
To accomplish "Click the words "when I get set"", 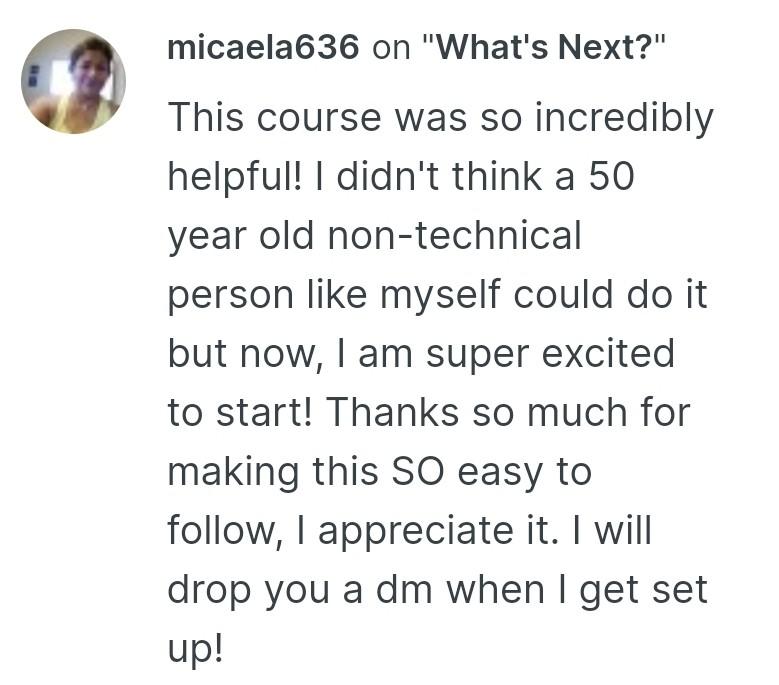I will (x=577, y=591).
